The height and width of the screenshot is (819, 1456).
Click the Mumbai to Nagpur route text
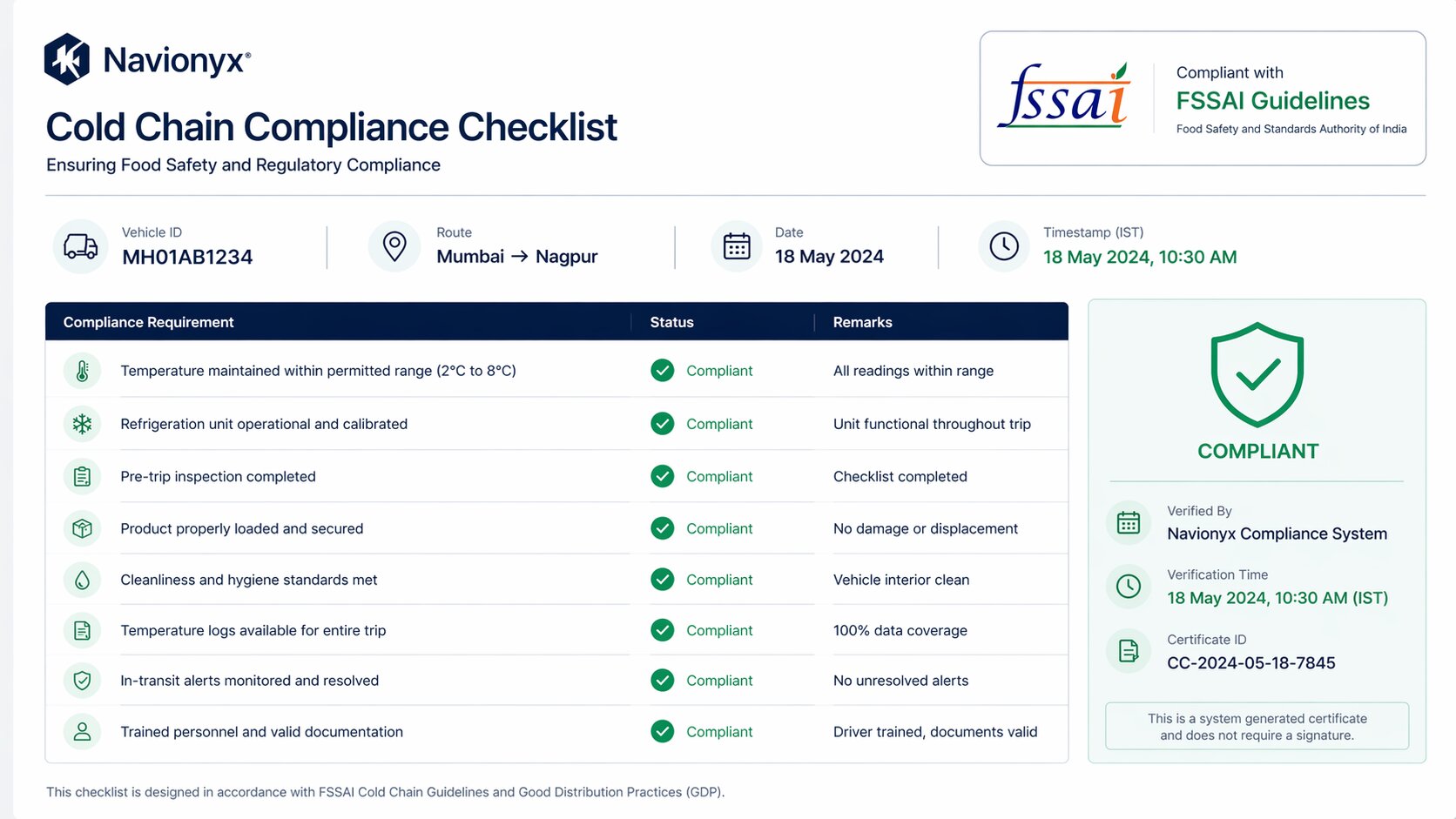516,257
